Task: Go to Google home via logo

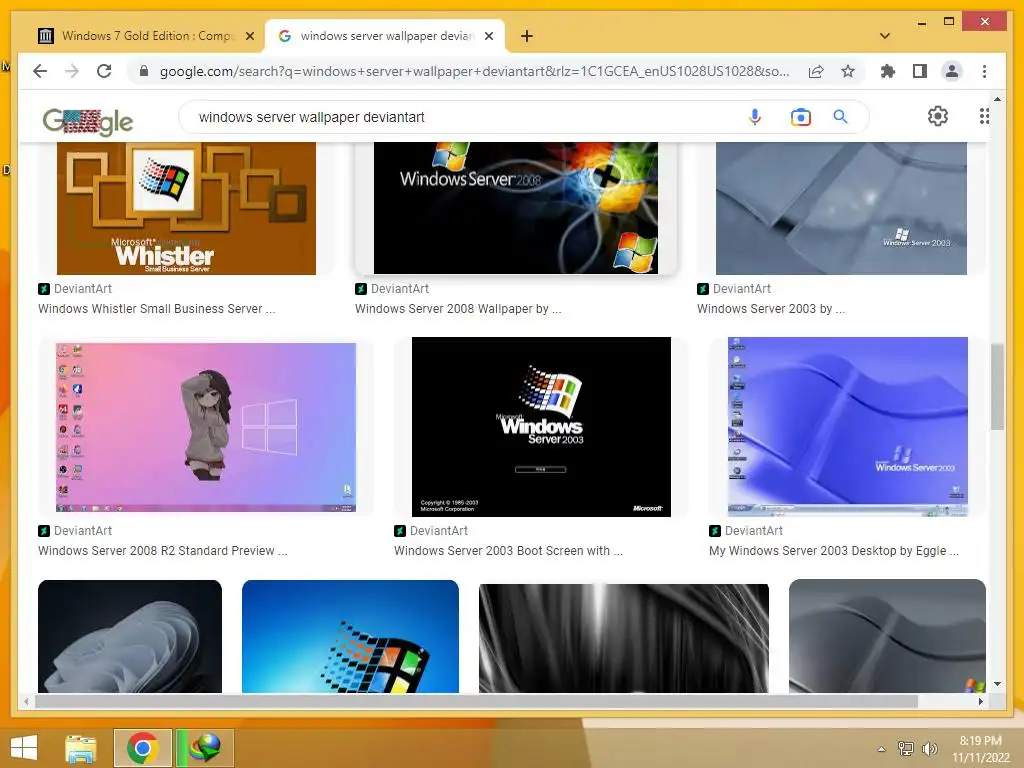Action: pyautogui.click(x=88, y=121)
